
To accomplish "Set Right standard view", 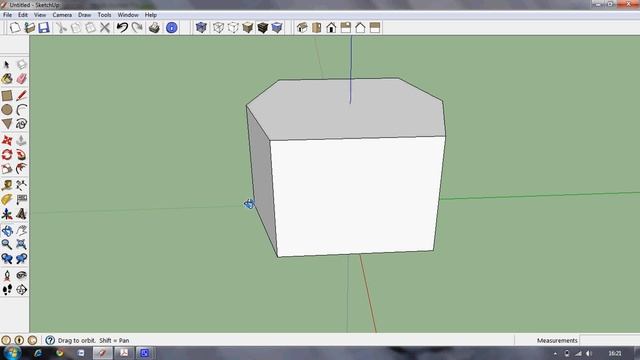I will pyautogui.click(x=346, y=27).
